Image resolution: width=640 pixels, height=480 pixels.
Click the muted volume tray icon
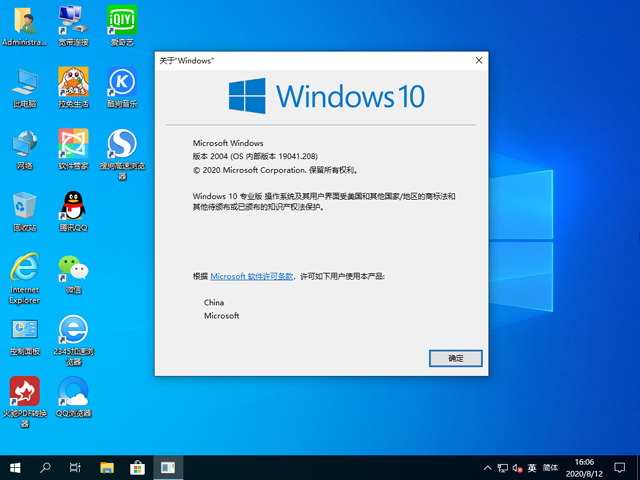517,468
